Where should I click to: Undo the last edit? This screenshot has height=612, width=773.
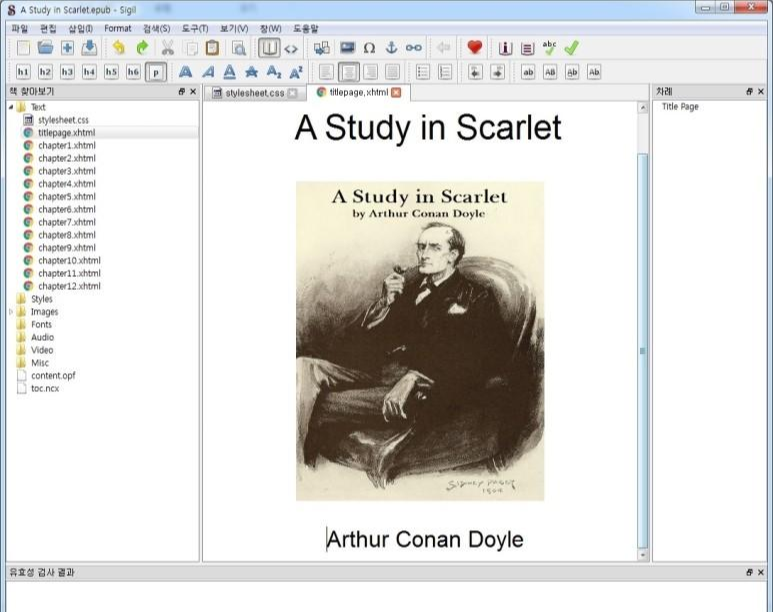(x=119, y=48)
